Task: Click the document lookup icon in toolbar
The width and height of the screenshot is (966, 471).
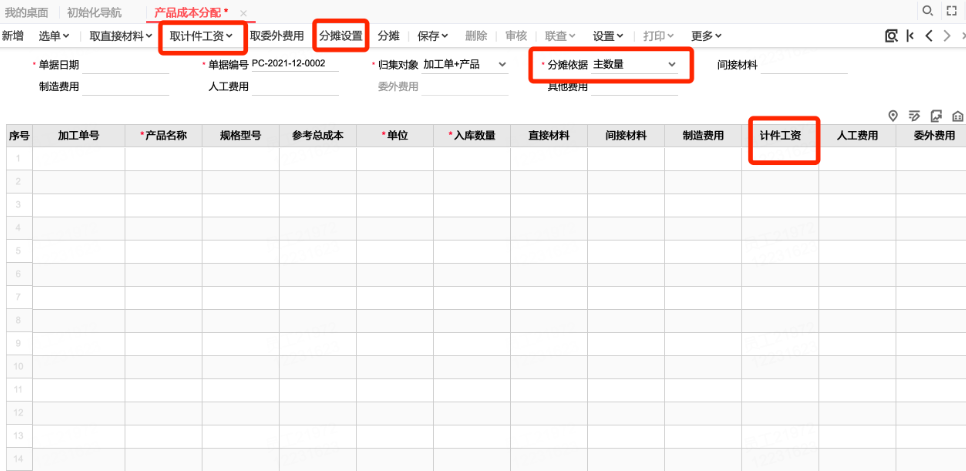Action: (890, 36)
